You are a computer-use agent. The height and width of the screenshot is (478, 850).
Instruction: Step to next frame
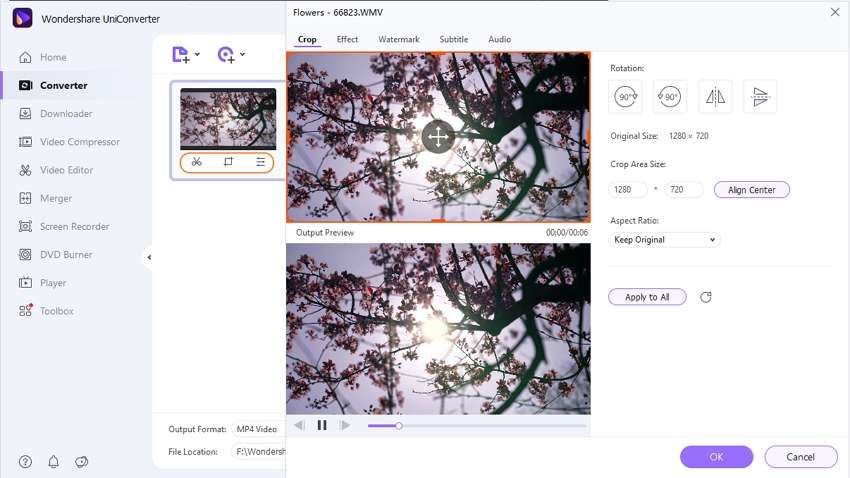345,425
